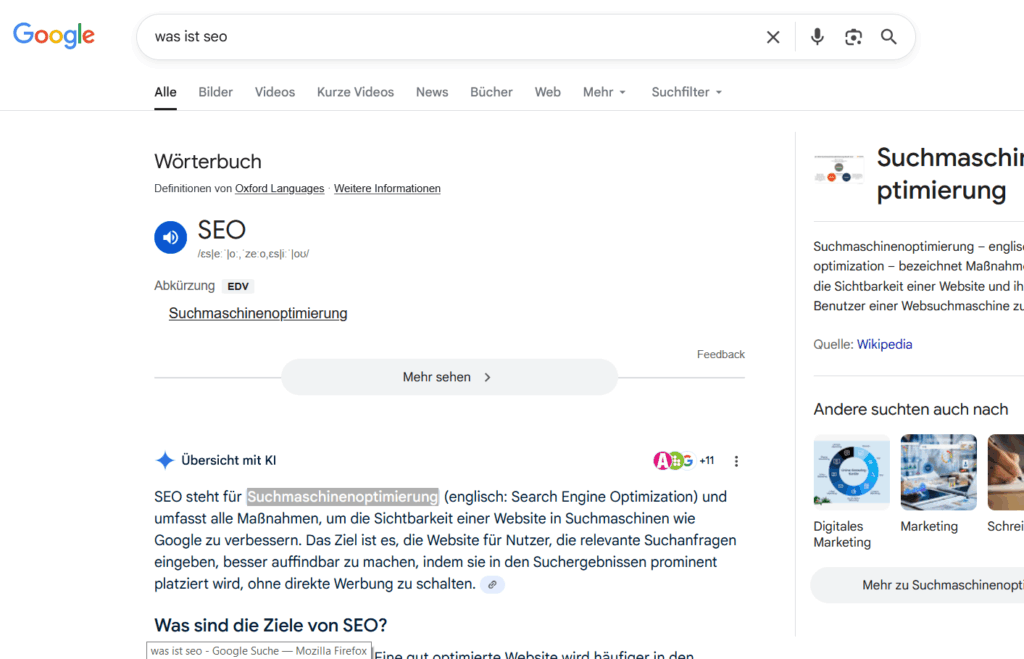Select the Digitales Marketing thumbnail
Image resolution: width=1024 pixels, height=659 pixels.
pyautogui.click(x=851, y=472)
